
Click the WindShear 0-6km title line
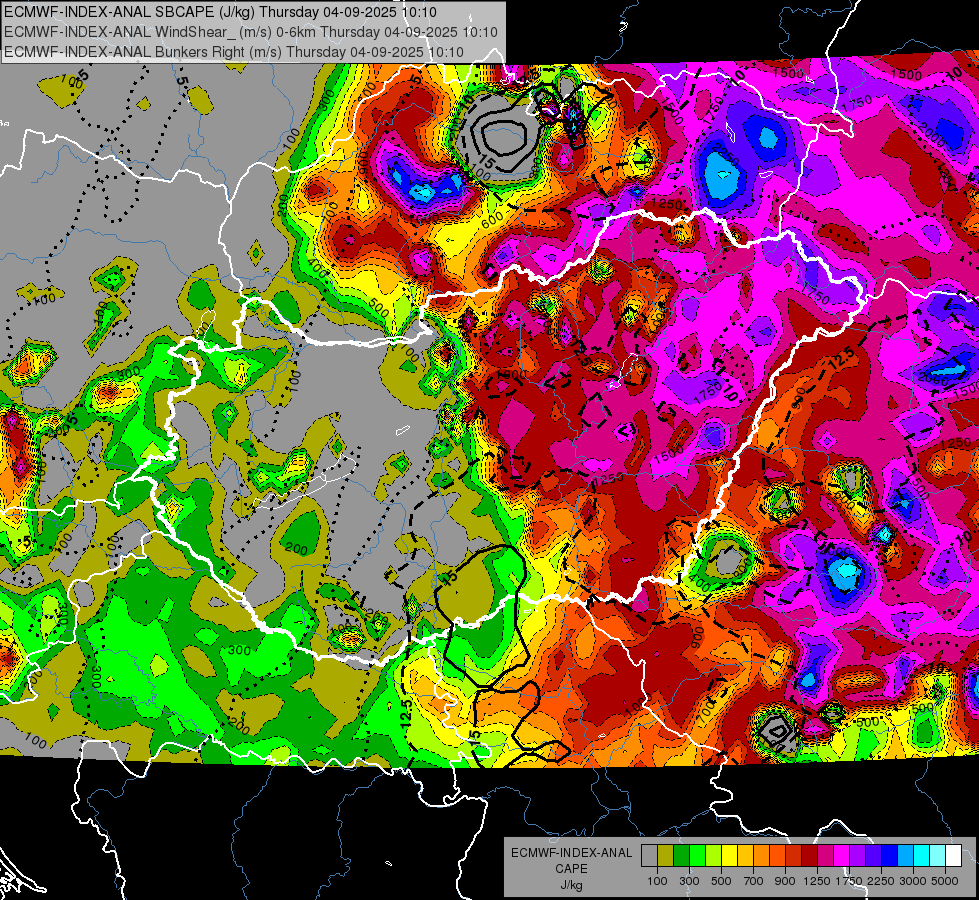[x=251, y=32]
